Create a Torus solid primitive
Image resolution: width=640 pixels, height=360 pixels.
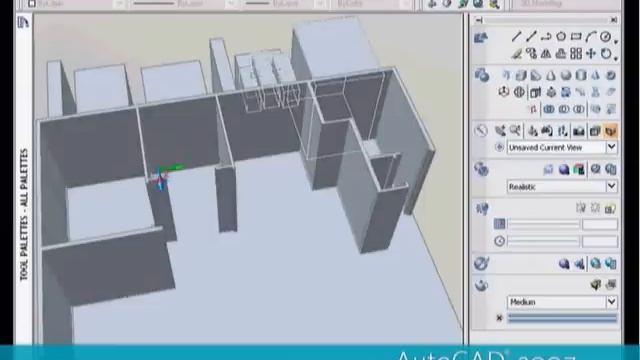(611, 76)
